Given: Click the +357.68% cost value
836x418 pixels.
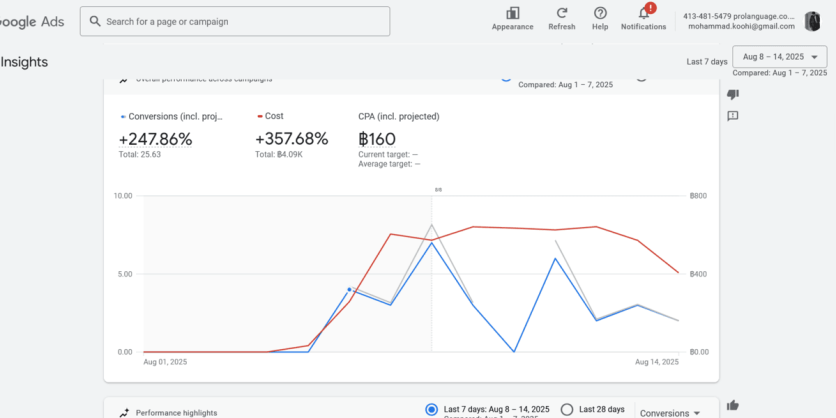Looking at the screenshot, I should [x=292, y=139].
